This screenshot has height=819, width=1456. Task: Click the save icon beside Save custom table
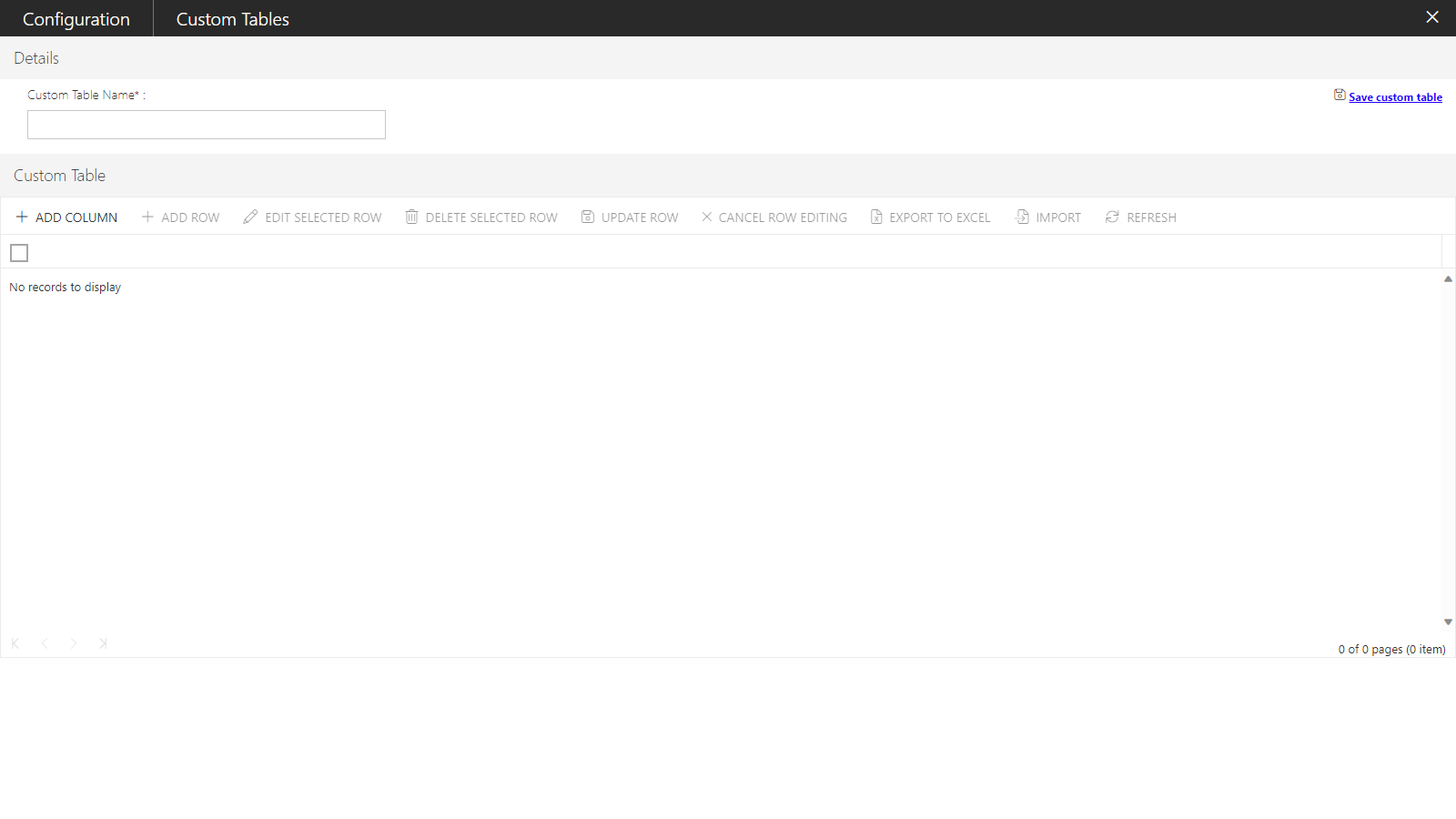(1340, 95)
